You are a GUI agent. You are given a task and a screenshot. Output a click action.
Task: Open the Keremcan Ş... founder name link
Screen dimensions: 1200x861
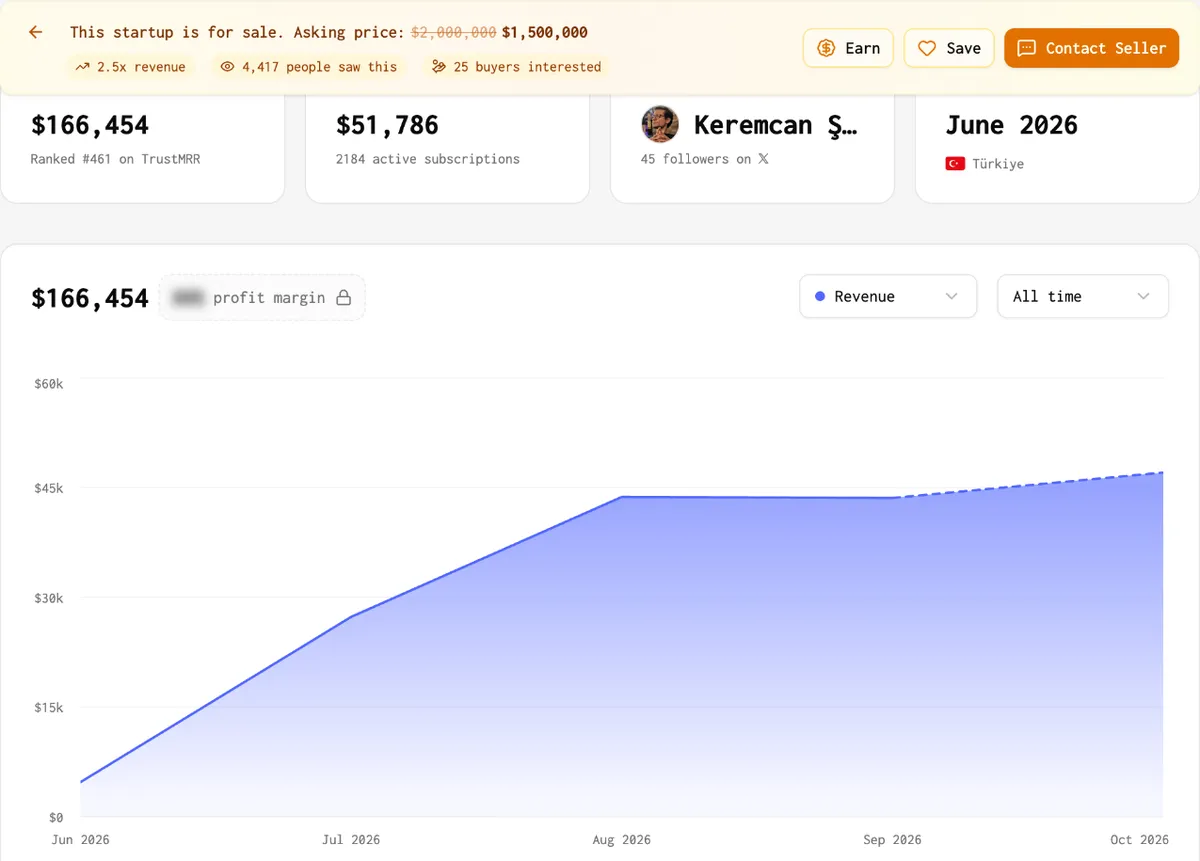tap(775, 125)
